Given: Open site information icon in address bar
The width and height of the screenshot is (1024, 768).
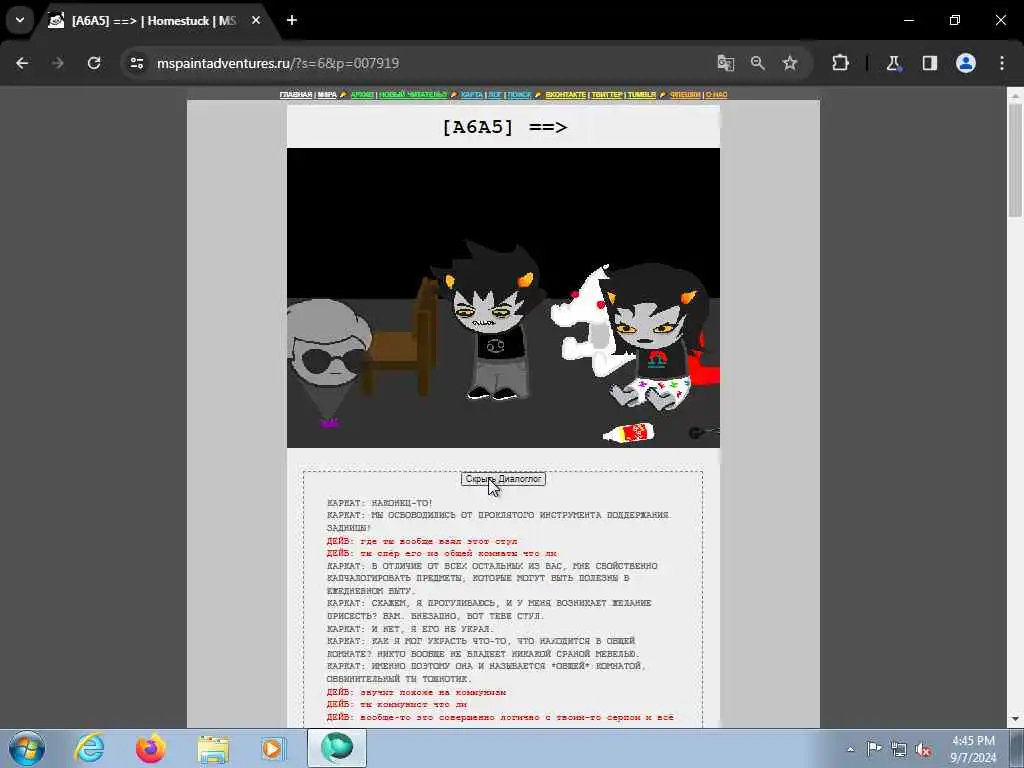Looking at the screenshot, I should pos(136,63).
